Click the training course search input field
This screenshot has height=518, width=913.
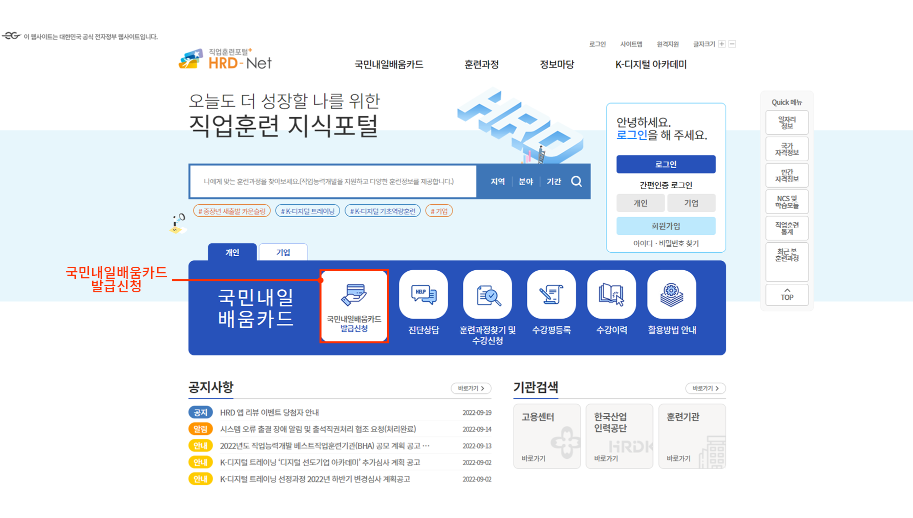coord(333,182)
